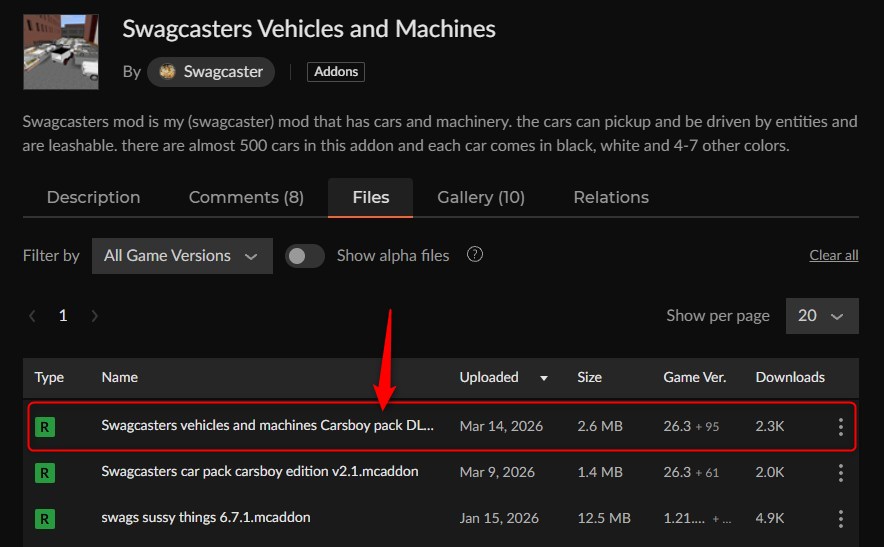Open Swagcaster author profile
This screenshot has height=547, width=884.
tap(211, 72)
